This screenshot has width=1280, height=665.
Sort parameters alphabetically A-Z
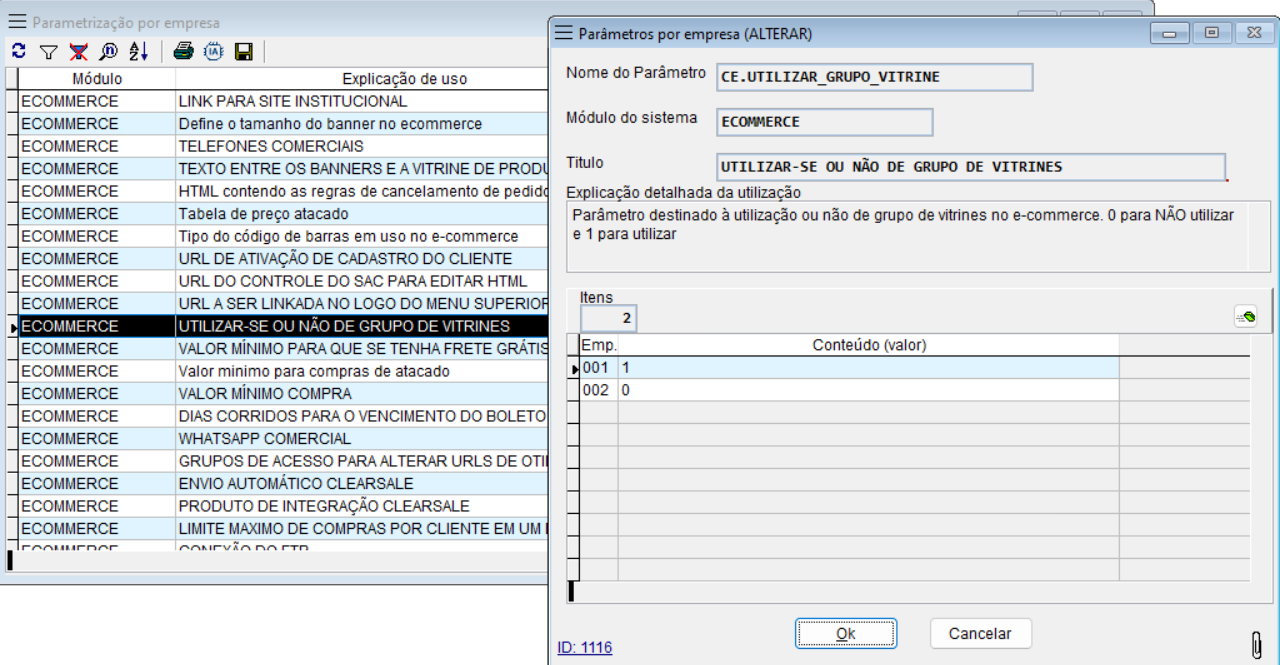pos(139,52)
